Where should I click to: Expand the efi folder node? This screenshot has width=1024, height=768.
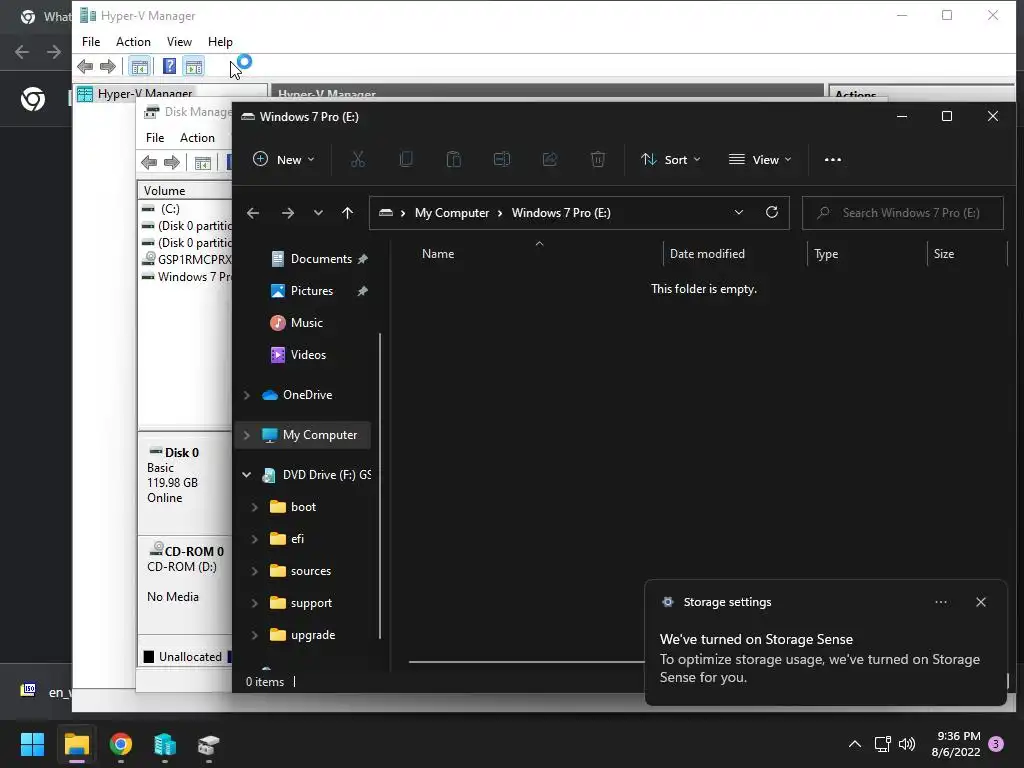pyautogui.click(x=255, y=539)
